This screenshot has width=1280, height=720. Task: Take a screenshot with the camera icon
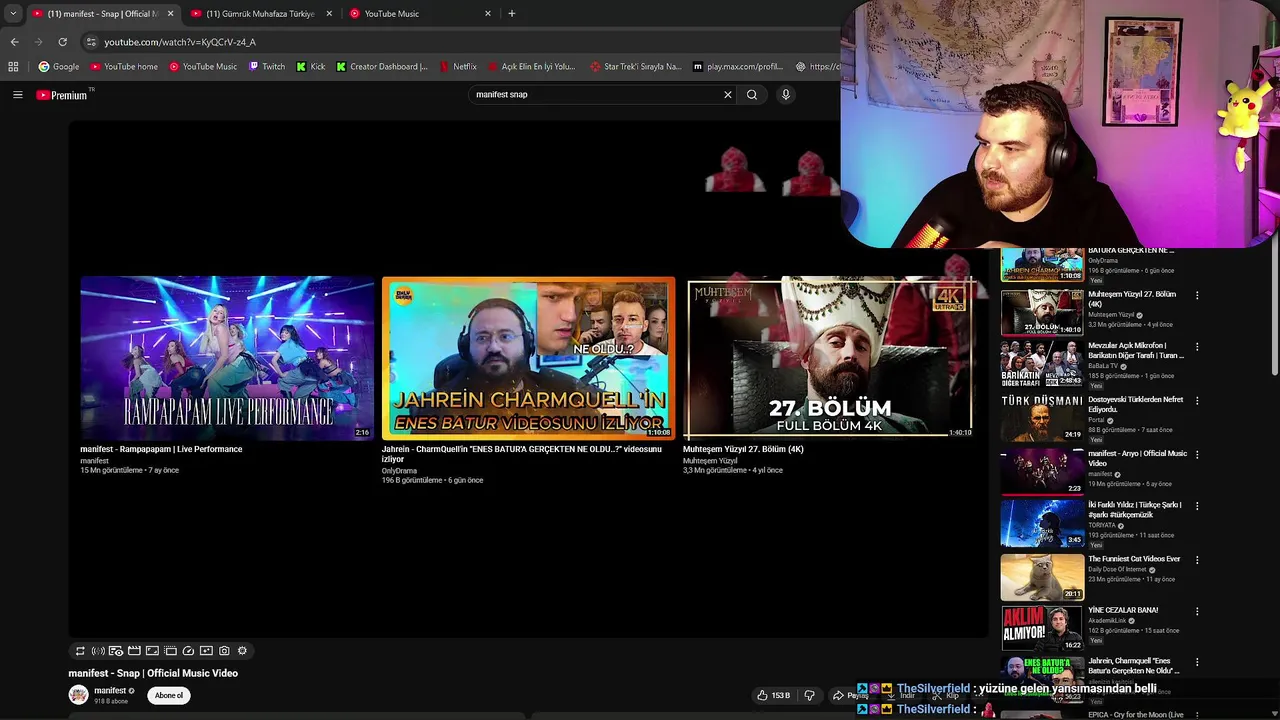[224, 651]
